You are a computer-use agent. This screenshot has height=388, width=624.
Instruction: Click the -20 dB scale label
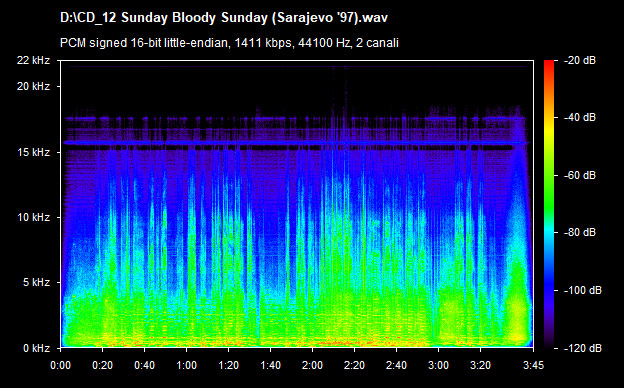pos(579,60)
